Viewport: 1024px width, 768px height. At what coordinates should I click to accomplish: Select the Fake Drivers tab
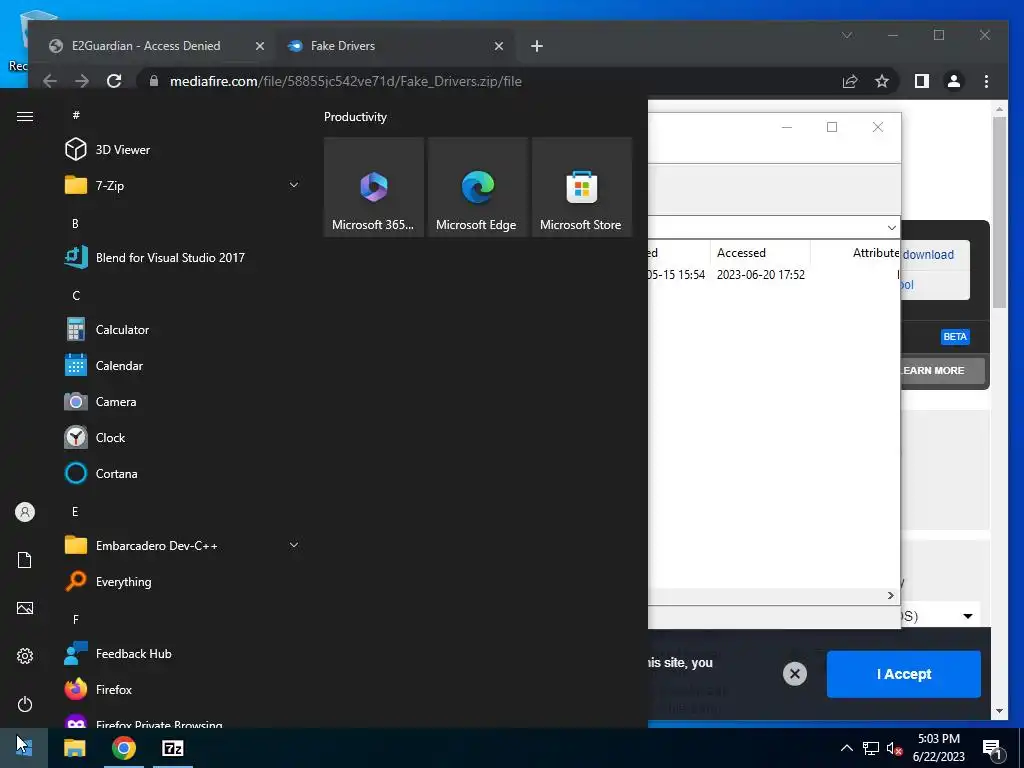coord(343,46)
